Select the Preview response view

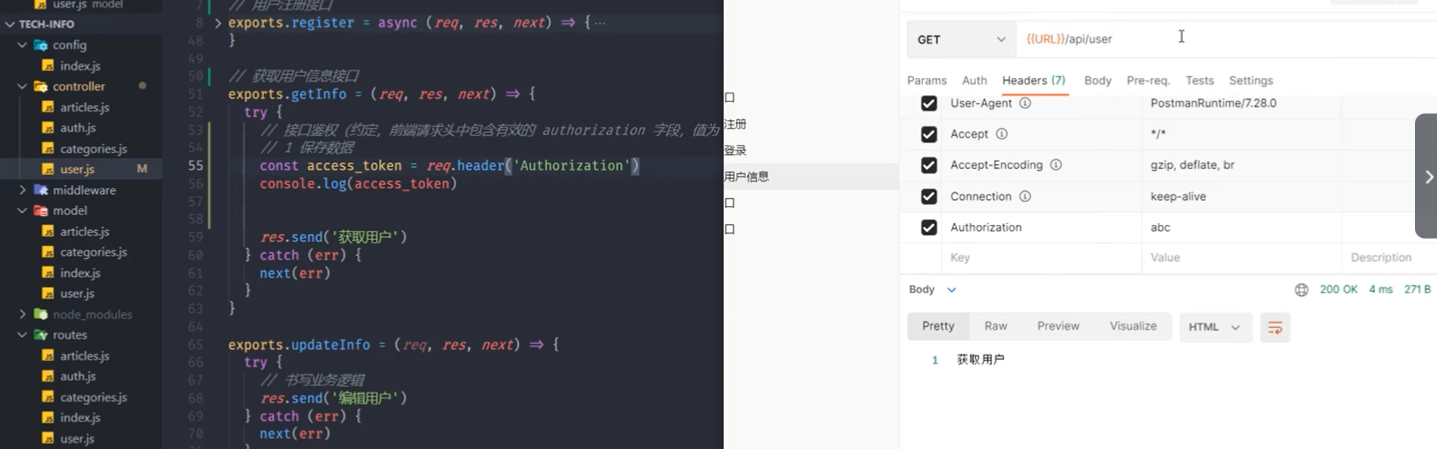(x=1058, y=327)
